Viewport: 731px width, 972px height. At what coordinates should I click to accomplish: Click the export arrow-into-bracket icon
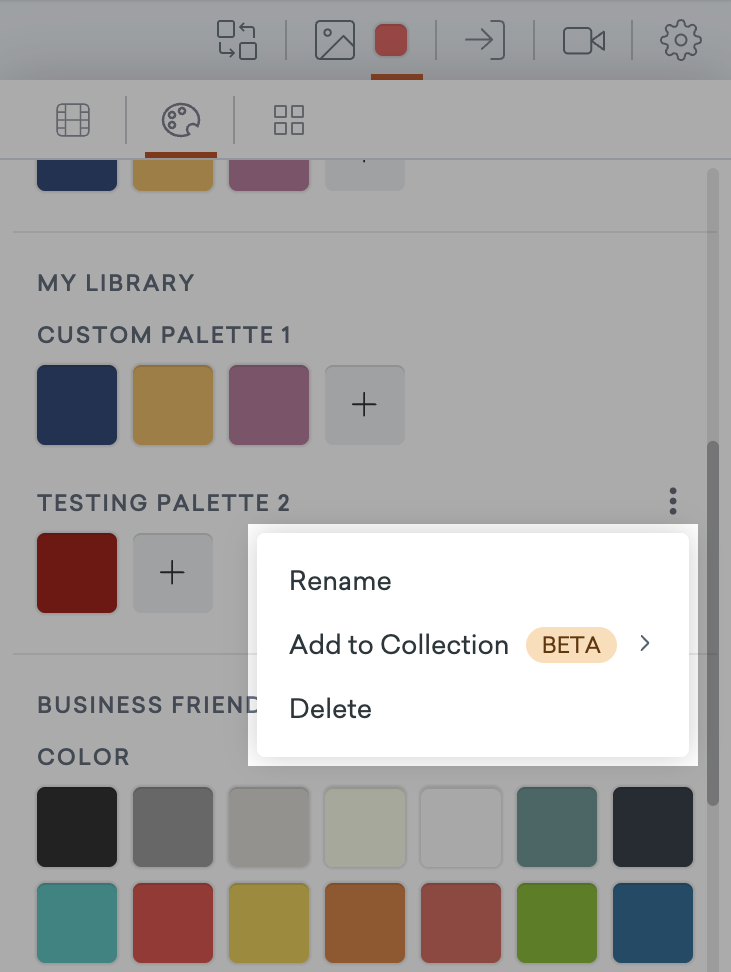[485, 40]
